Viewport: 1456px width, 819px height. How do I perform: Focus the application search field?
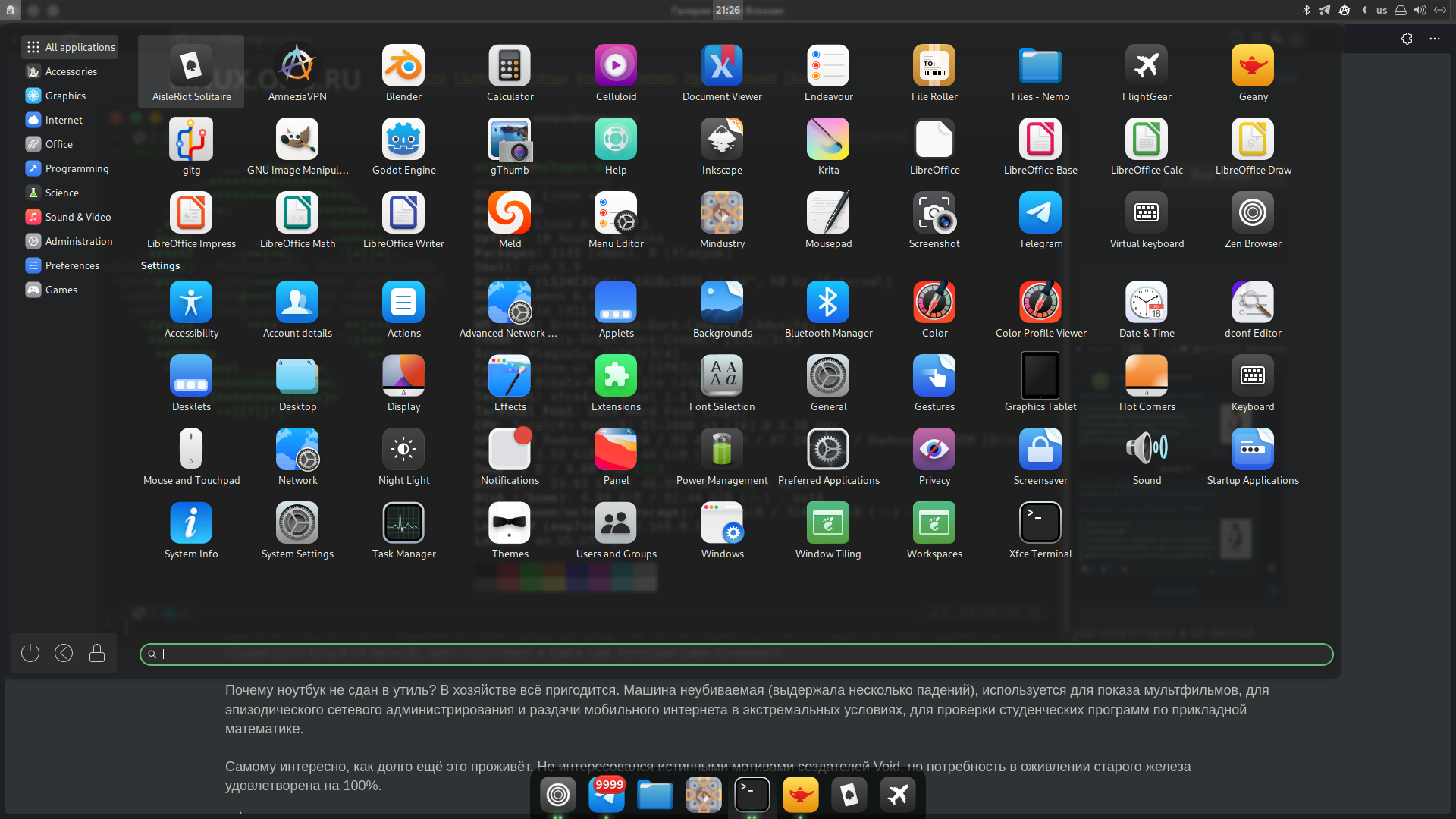tap(736, 654)
